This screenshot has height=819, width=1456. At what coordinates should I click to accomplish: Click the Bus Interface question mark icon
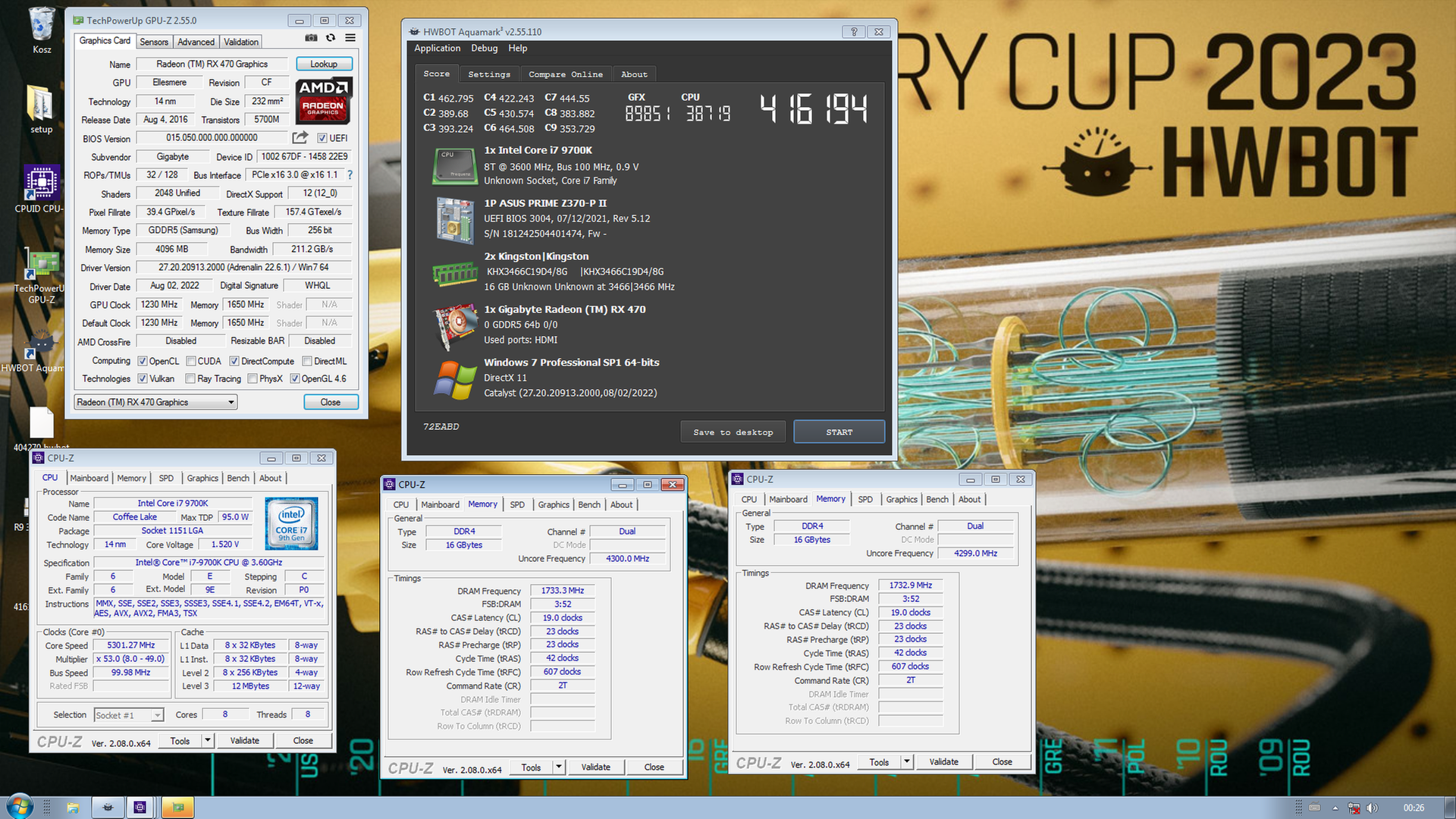tap(350, 175)
